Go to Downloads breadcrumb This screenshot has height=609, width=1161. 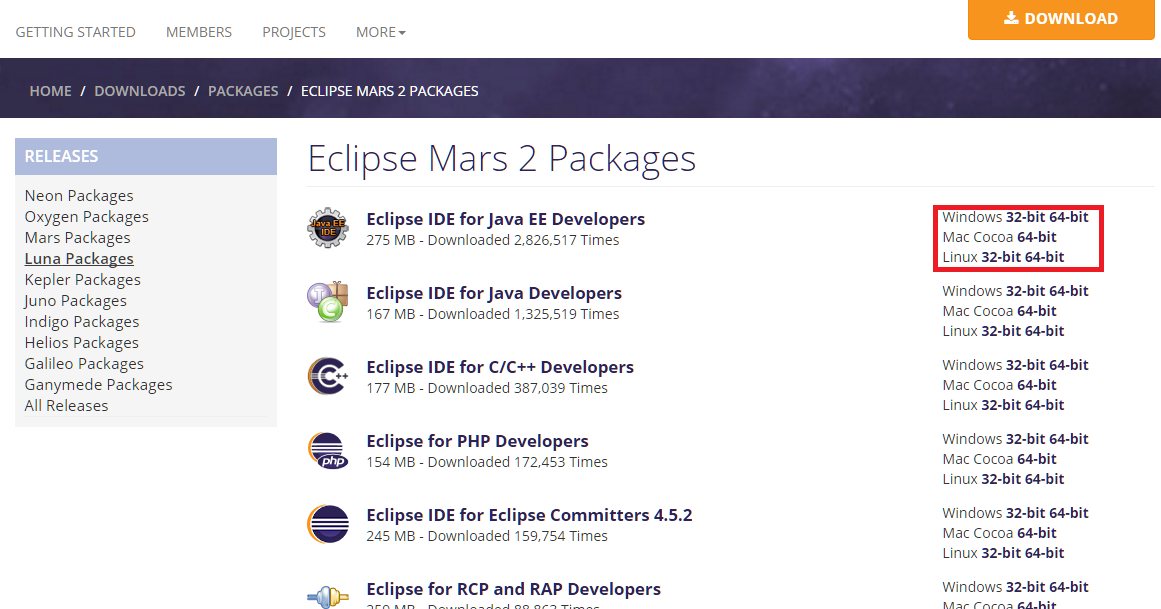tap(140, 91)
